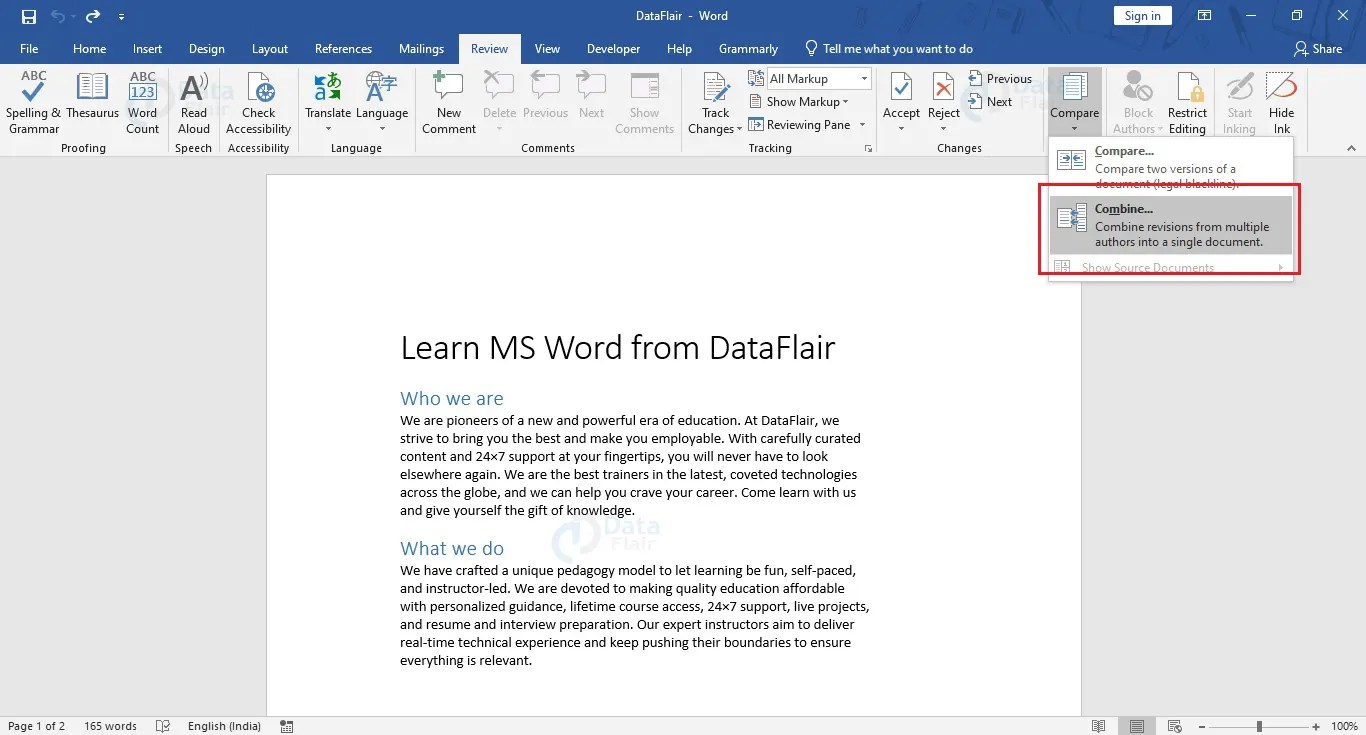Open the Show Markup options list
The width and height of the screenshot is (1366, 735).
[x=805, y=101]
